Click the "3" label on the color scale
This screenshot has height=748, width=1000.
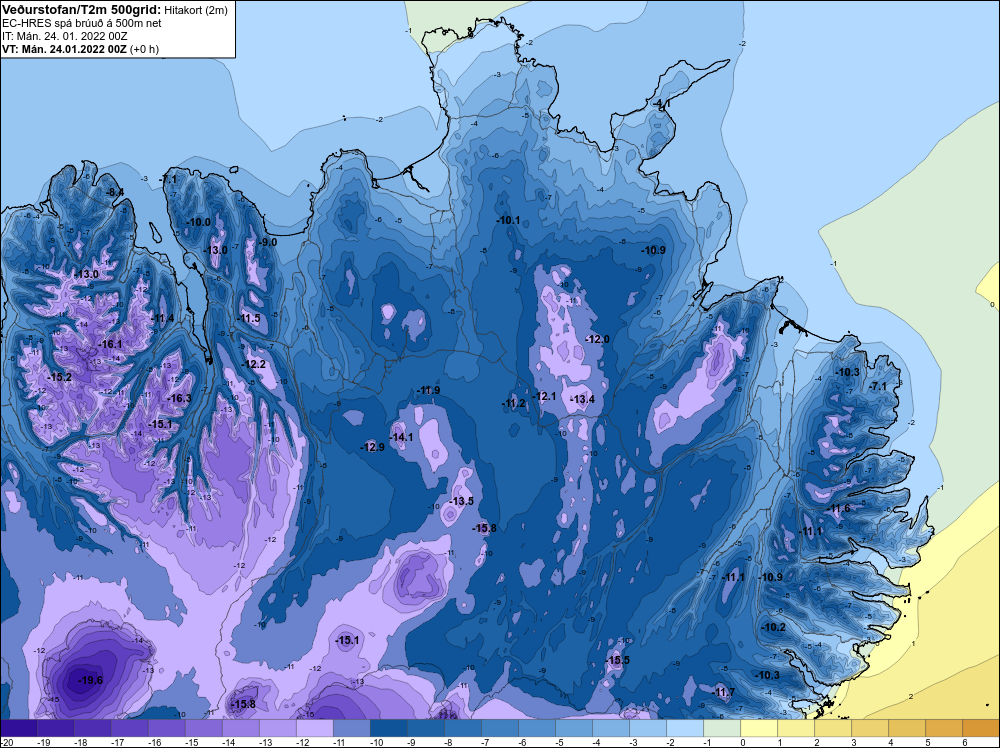(x=854, y=742)
